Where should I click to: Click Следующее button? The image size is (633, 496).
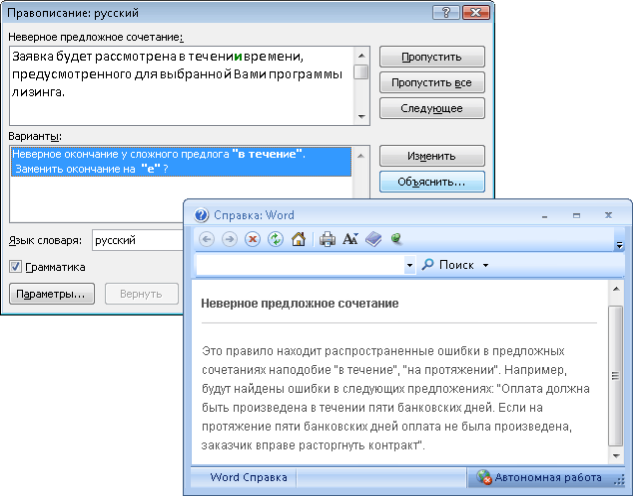coord(432,108)
